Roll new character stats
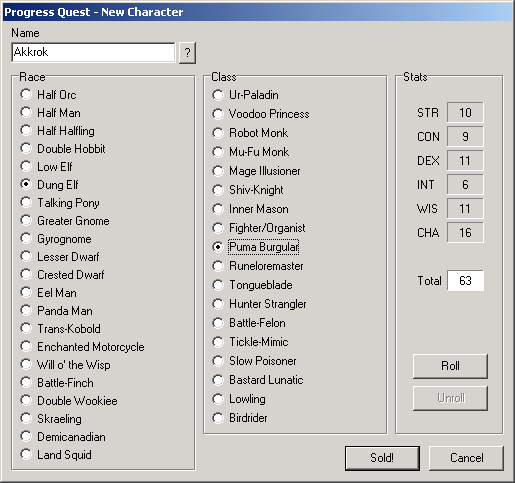Image resolution: width=515 pixels, height=483 pixels. (450, 366)
